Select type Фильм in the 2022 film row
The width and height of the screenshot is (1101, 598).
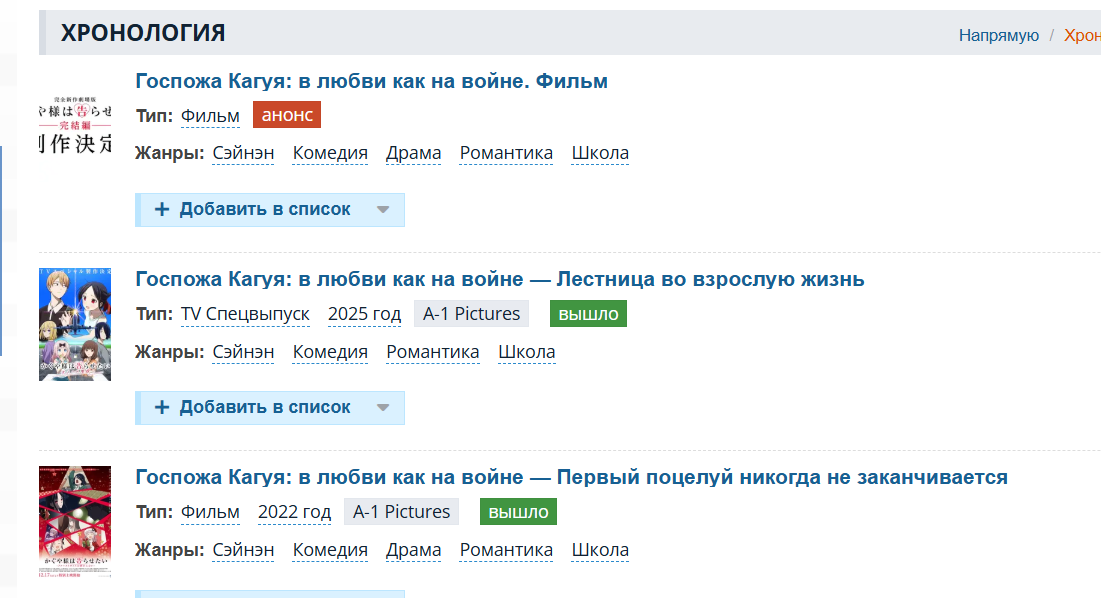[x=210, y=512]
